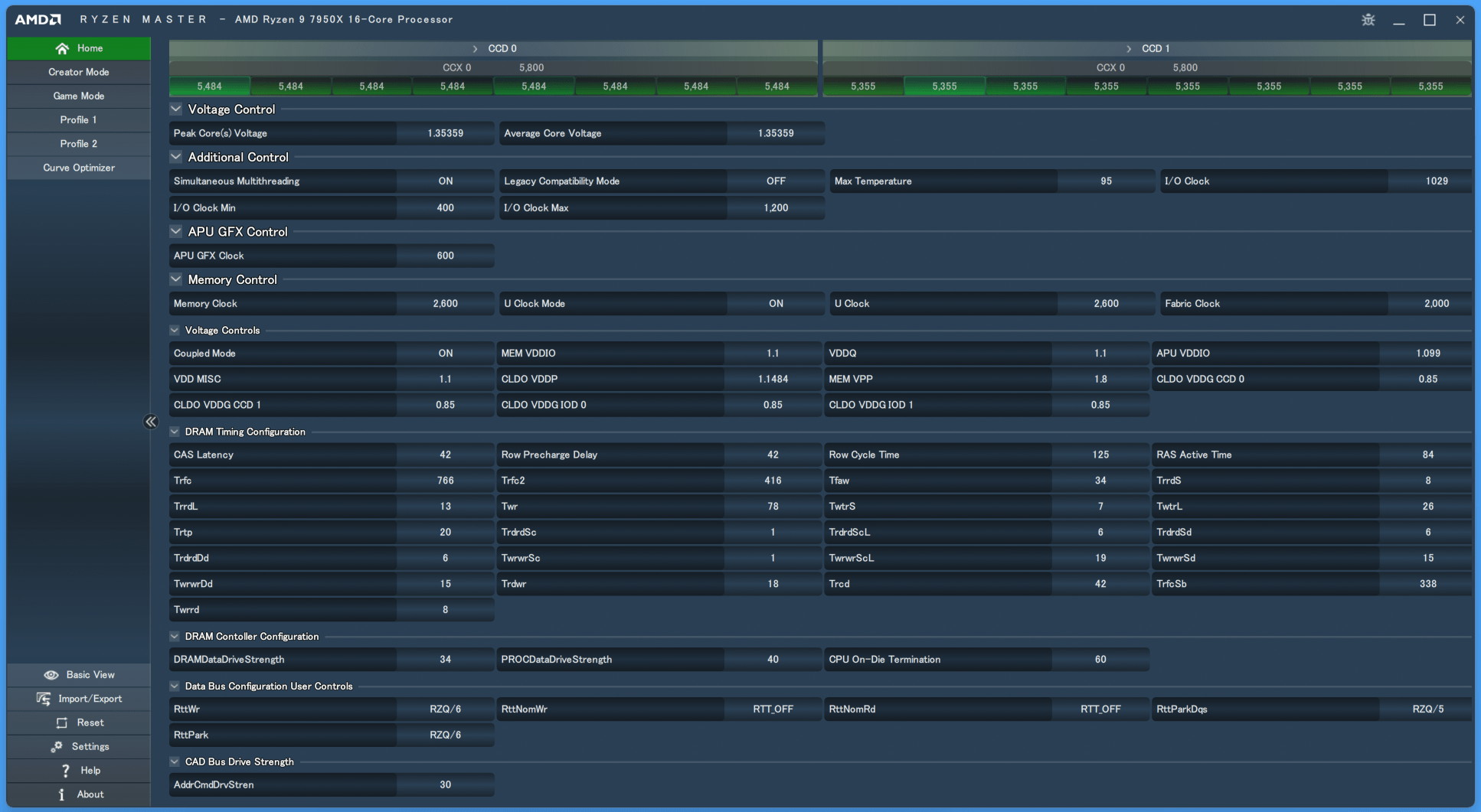Click the Reset button
Viewport: 1481px width, 812px height.
pos(79,722)
